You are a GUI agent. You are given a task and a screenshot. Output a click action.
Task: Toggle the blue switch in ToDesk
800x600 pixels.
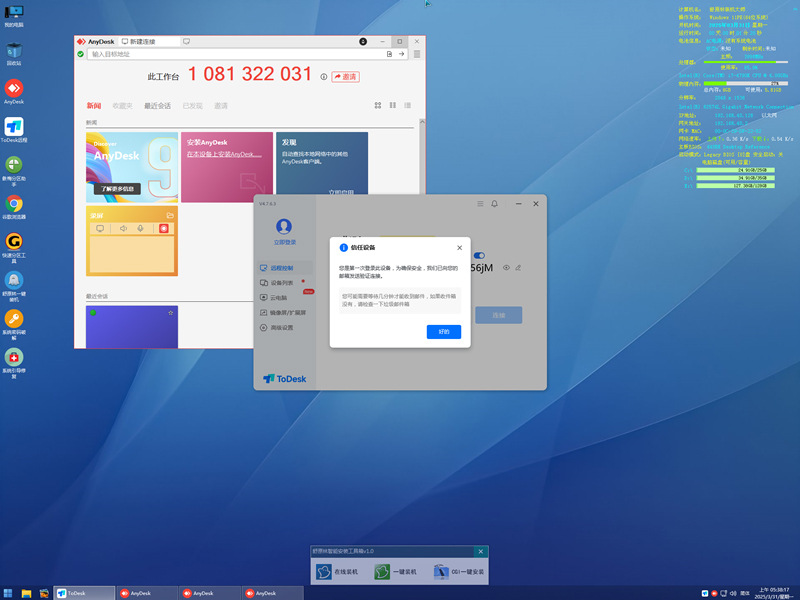pos(479,255)
